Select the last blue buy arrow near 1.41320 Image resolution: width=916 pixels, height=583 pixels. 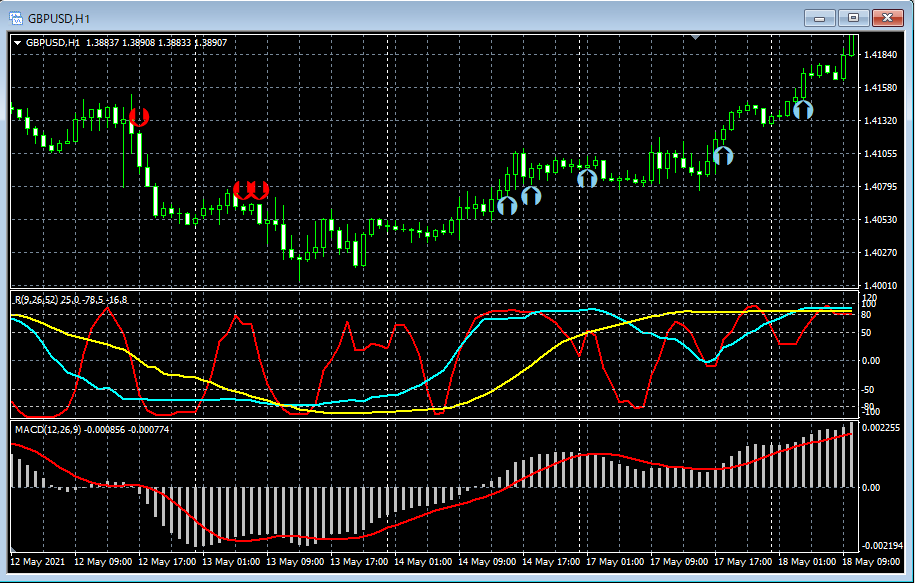pyautogui.click(x=803, y=109)
